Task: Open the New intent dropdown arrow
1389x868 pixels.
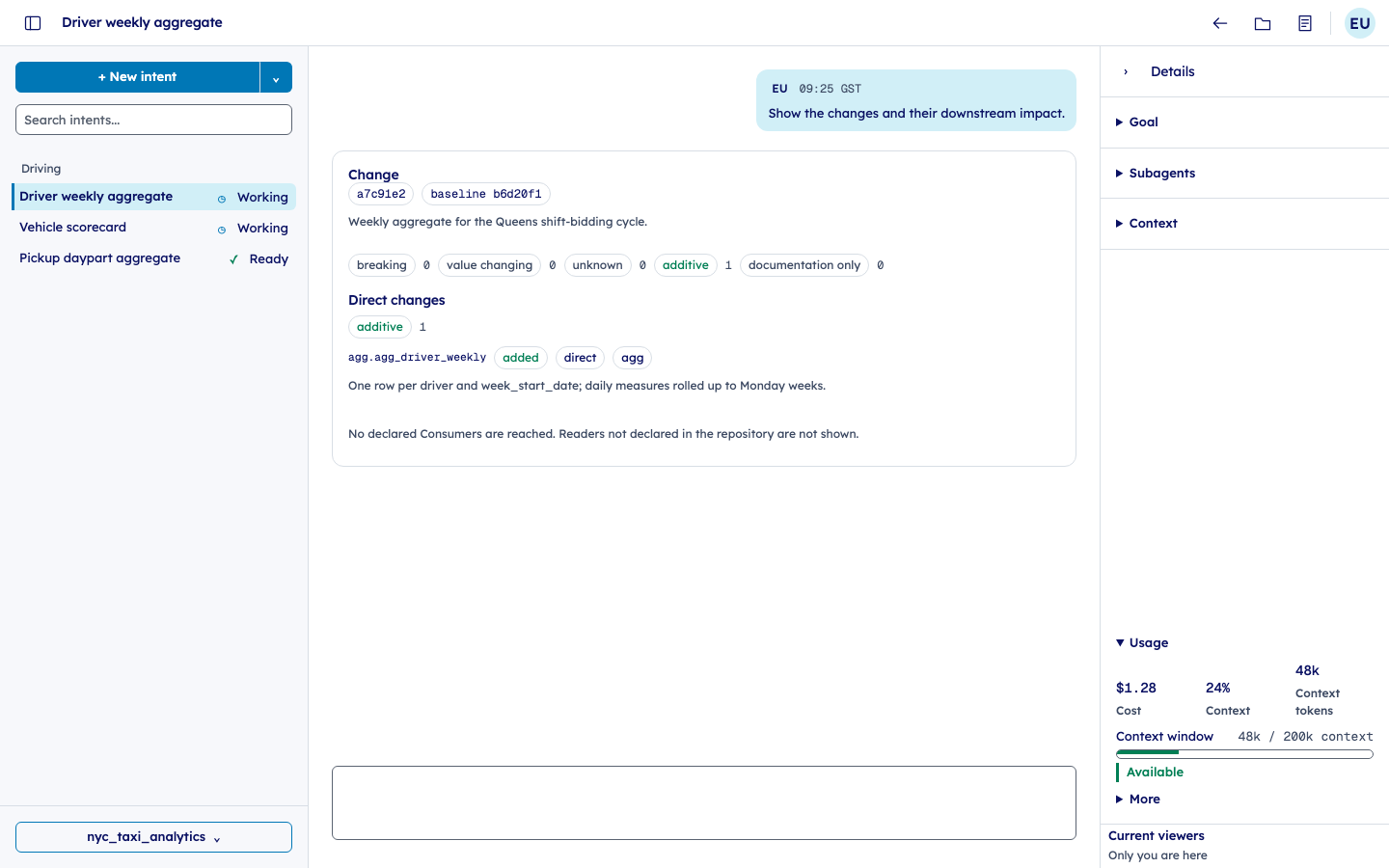Action: coord(276,77)
